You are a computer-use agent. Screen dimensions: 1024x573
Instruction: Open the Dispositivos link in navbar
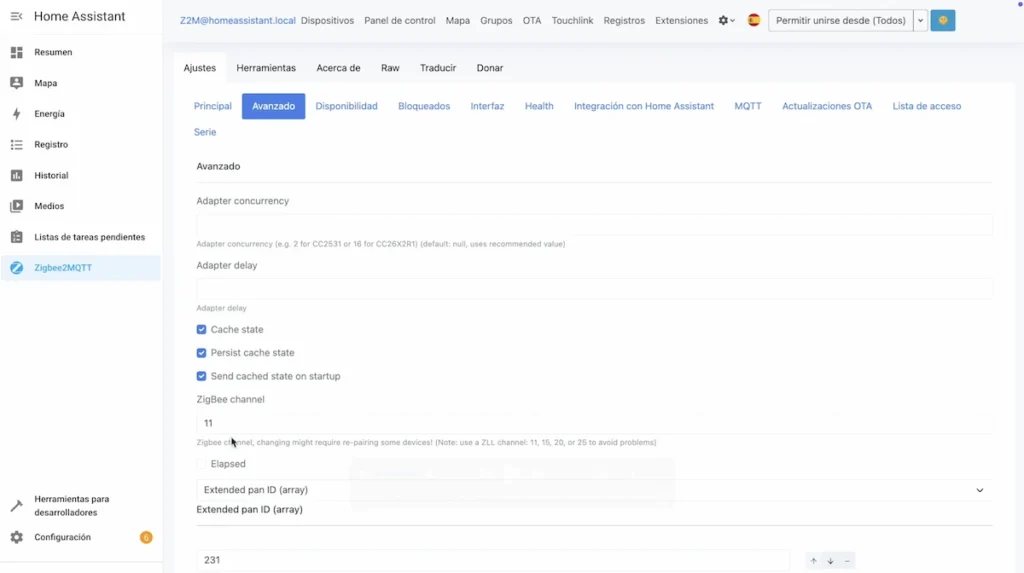[x=326, y=20]
